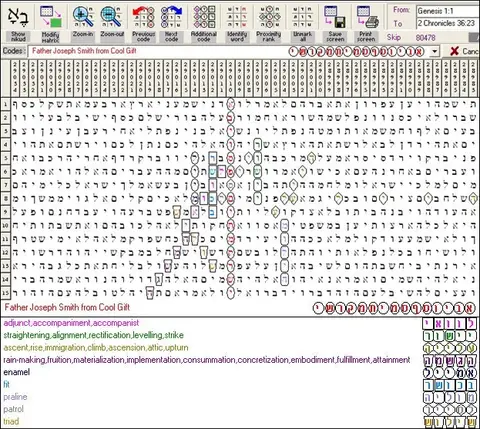The height and width of the screenshot is (429, 480).
Task: Go to the Next code icon
Action: tap(171, 17)
